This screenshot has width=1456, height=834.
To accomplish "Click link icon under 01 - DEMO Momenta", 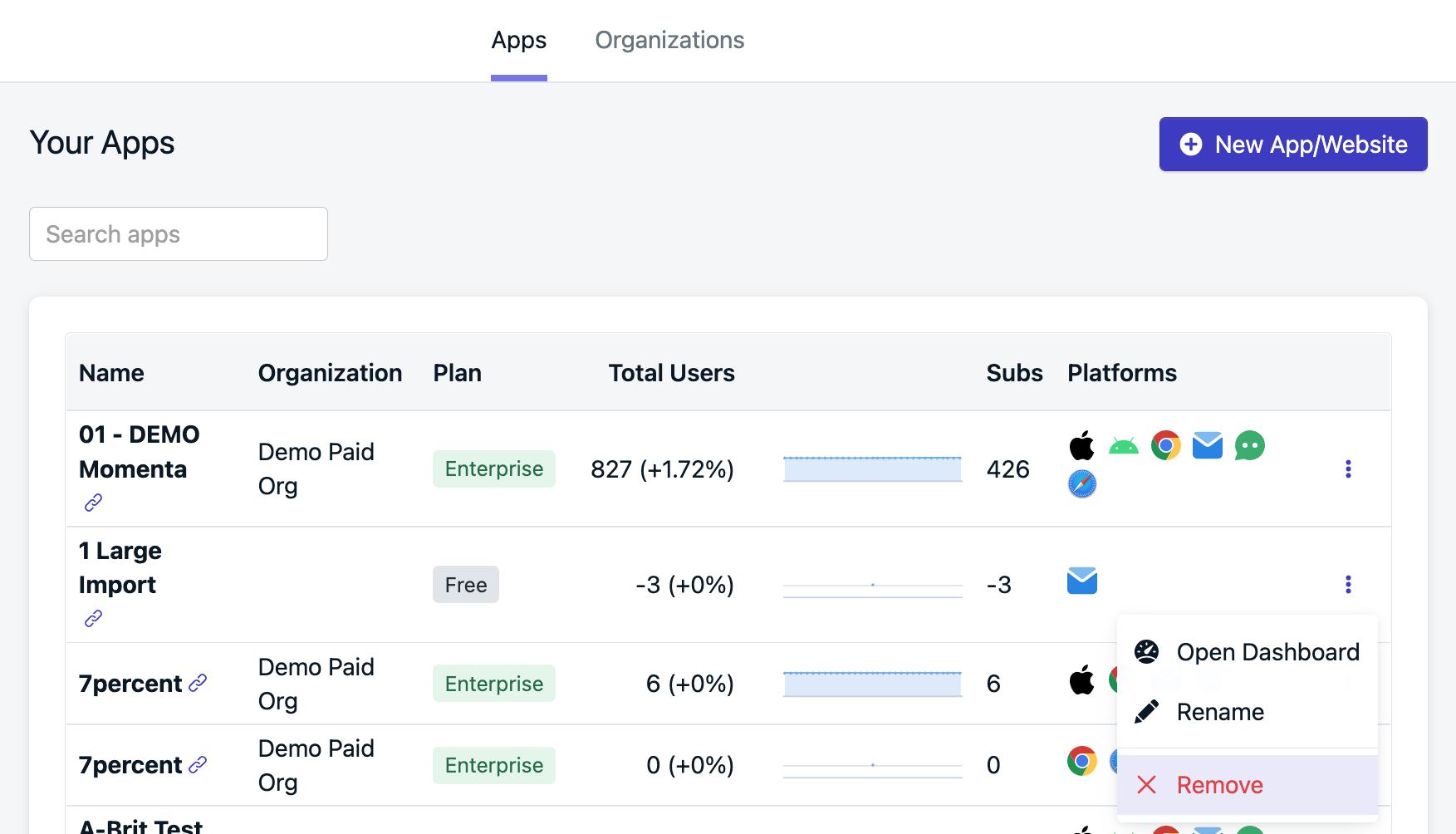I will 93,503.
